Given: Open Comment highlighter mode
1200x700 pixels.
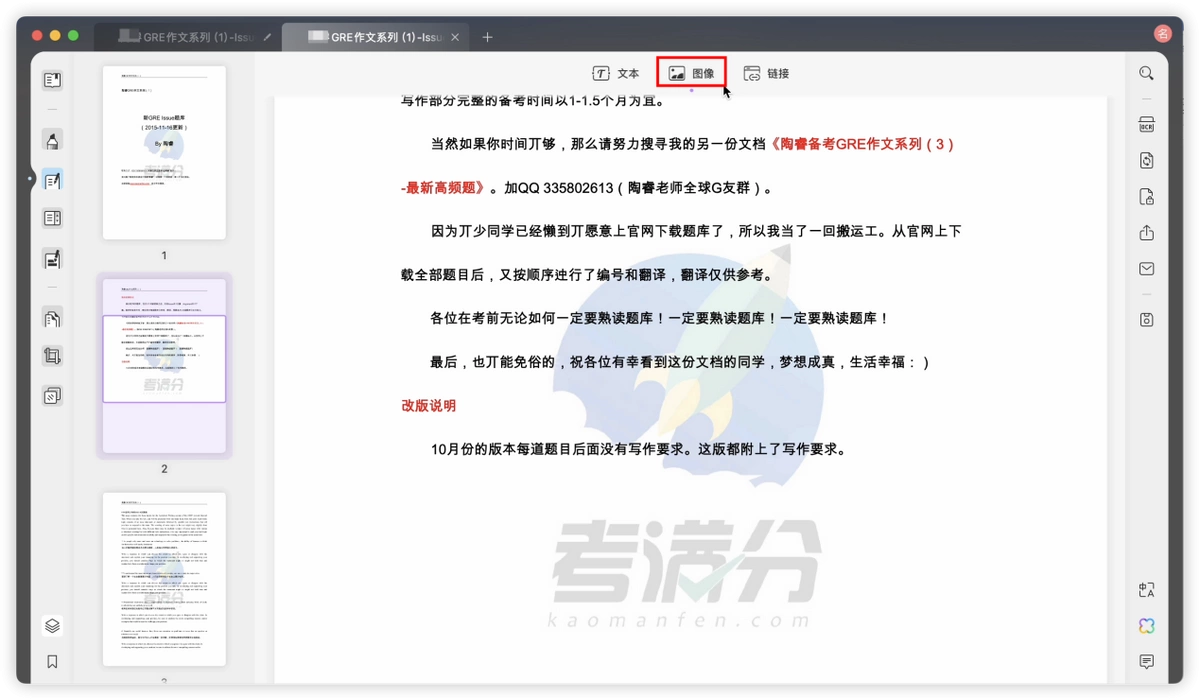Looking at the screenshot, I should (x=52, y=140).
